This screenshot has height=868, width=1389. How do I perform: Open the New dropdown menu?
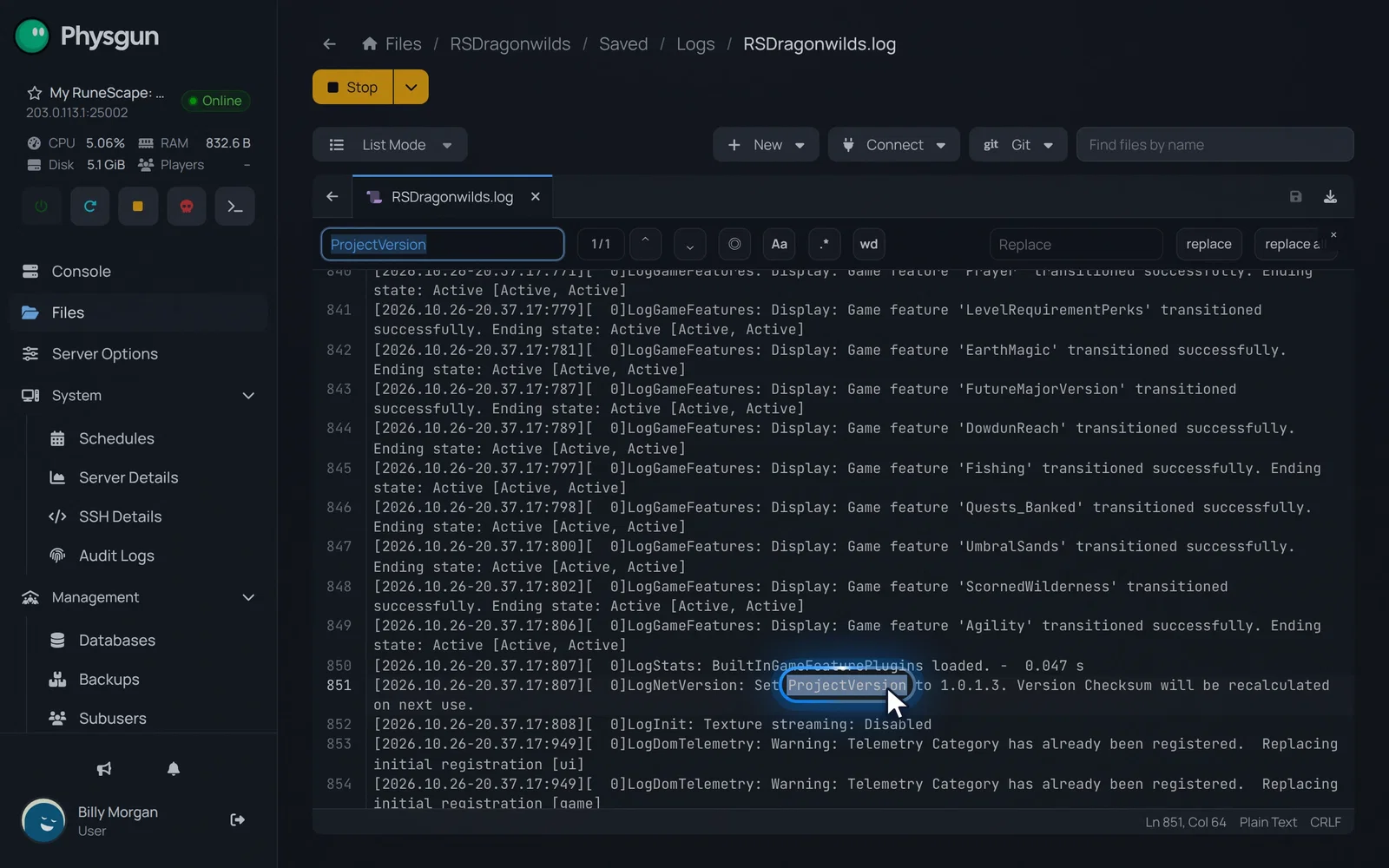[765, 145]
